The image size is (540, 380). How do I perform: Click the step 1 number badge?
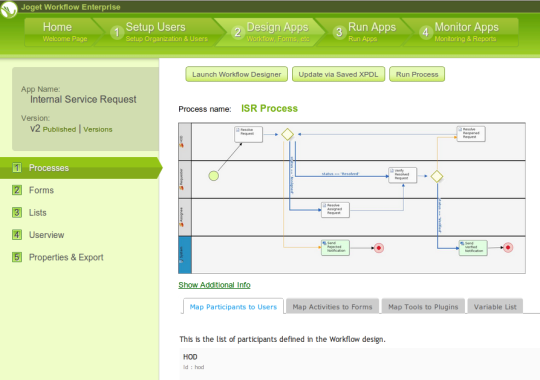[x=117, y=32]
